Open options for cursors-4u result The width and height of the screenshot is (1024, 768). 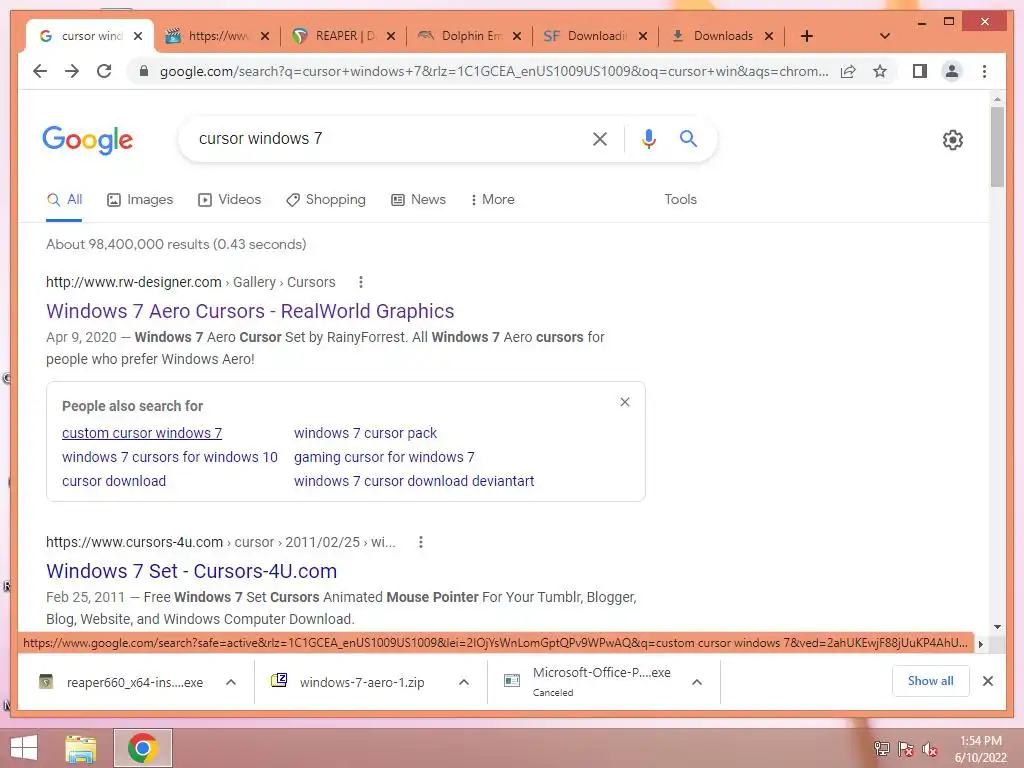click(421, 542)
